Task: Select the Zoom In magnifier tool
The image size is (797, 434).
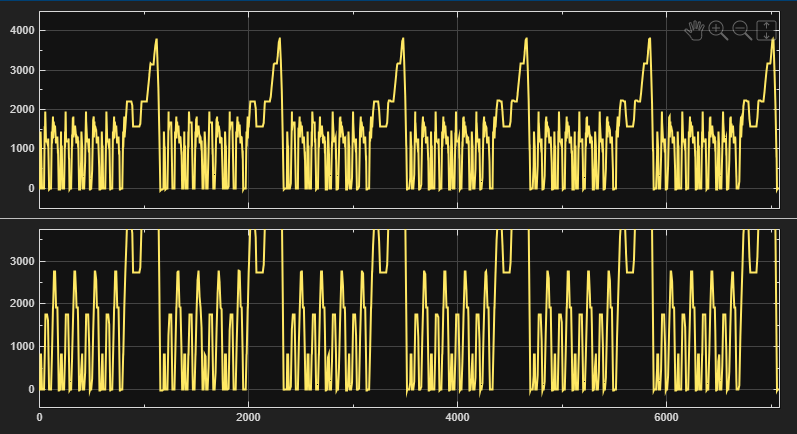Action: click(718, 30)
